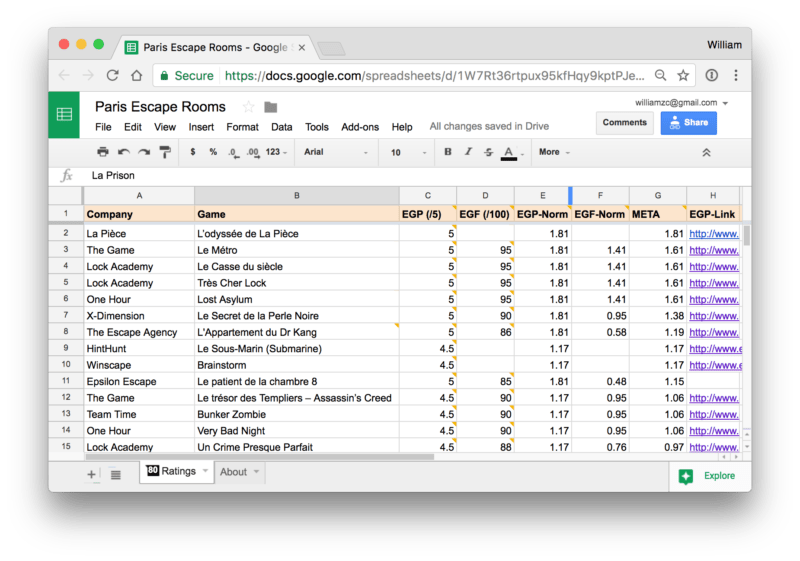
Task: Star the Paris Escape Rooms document
Action: pyautogui.click(x=248, y=107)
